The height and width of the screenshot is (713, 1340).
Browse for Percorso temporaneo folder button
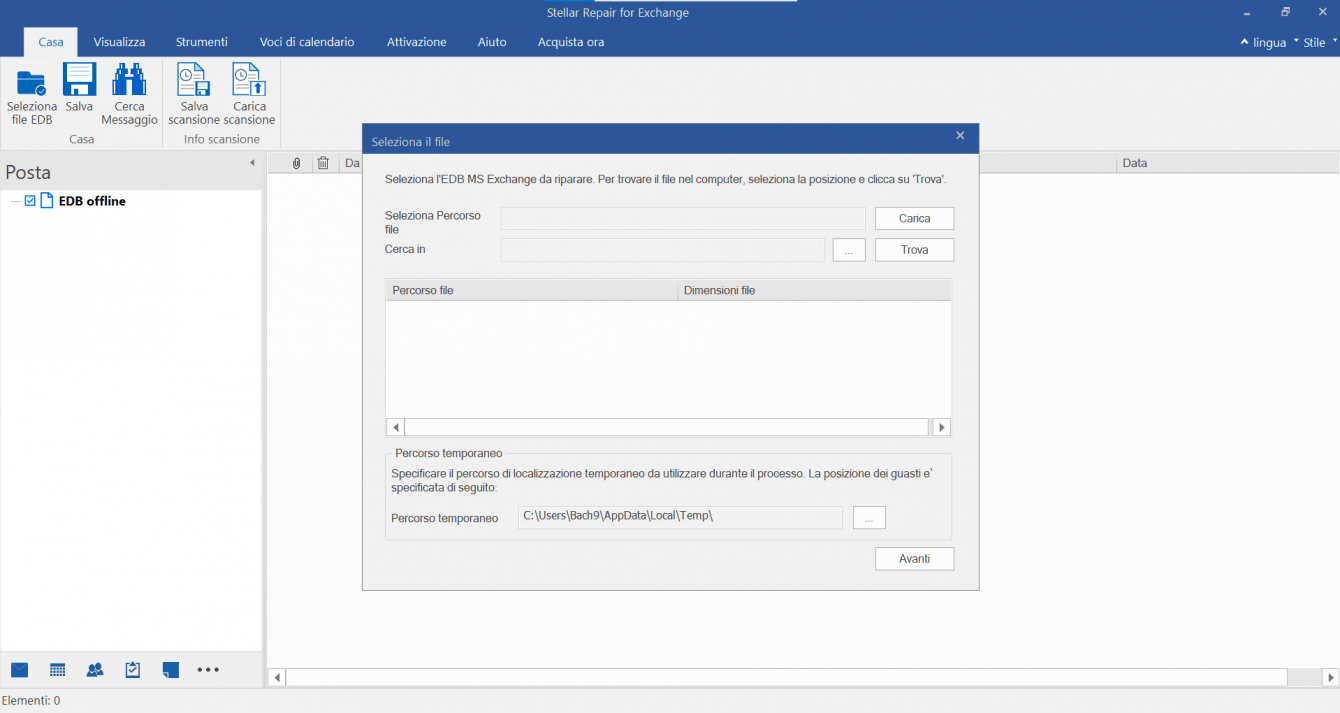[869, 518]
